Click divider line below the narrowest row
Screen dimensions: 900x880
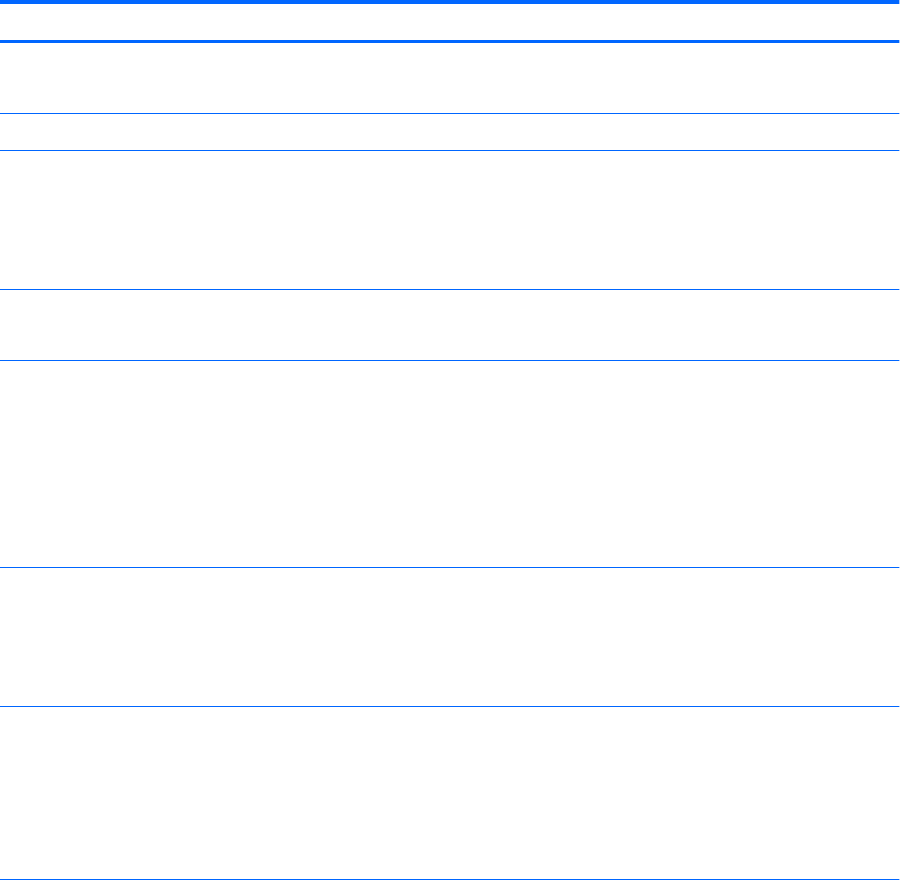point(450,150)
